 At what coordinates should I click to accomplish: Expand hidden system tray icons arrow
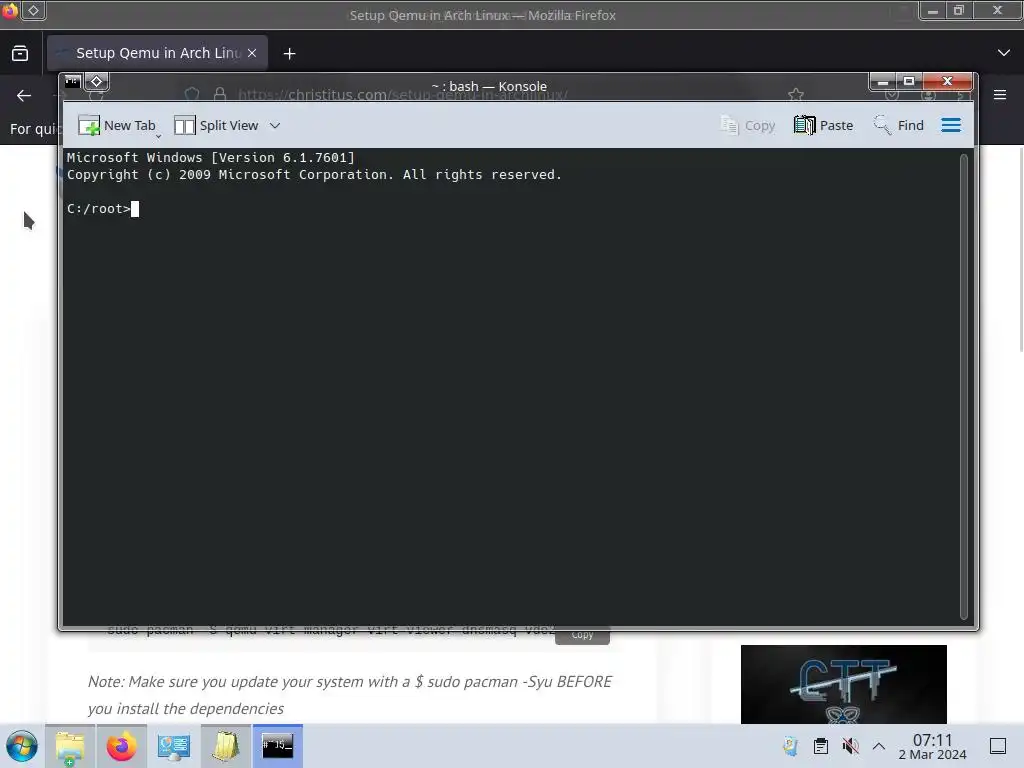tap(879, 746)
